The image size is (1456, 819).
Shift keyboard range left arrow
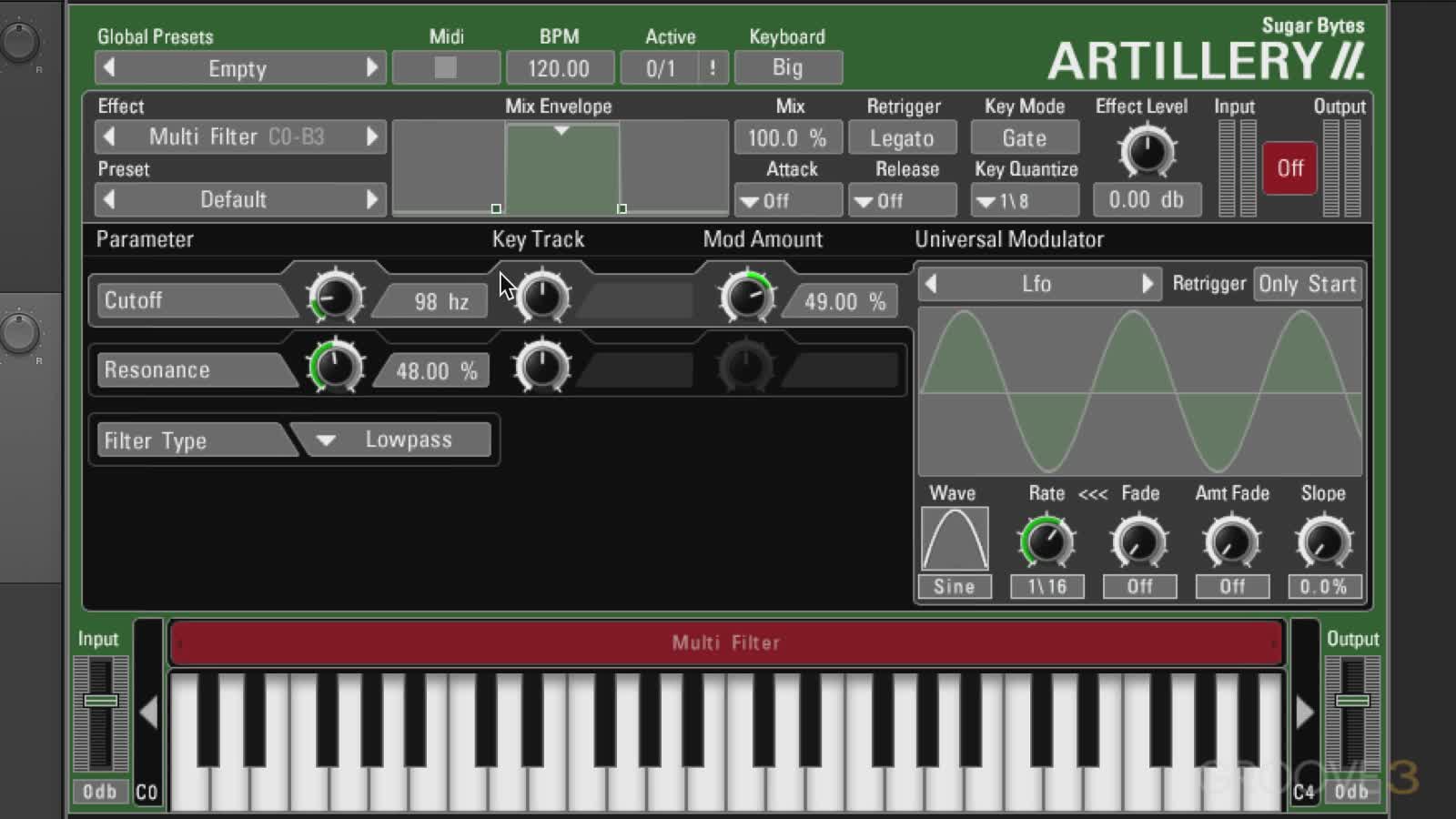pyautogui.click(x=148, y=713)
